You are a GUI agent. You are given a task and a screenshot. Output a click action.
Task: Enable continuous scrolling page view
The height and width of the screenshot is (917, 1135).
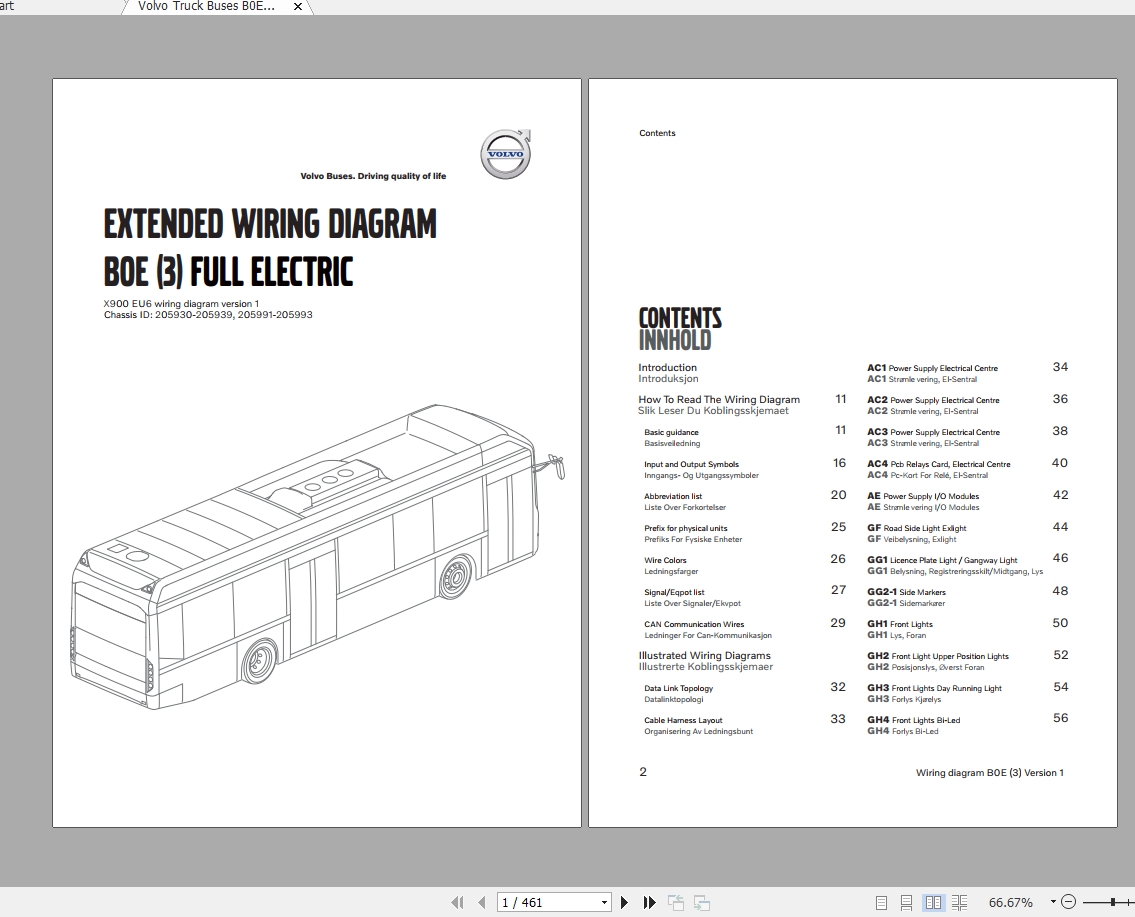coord(908,902)
